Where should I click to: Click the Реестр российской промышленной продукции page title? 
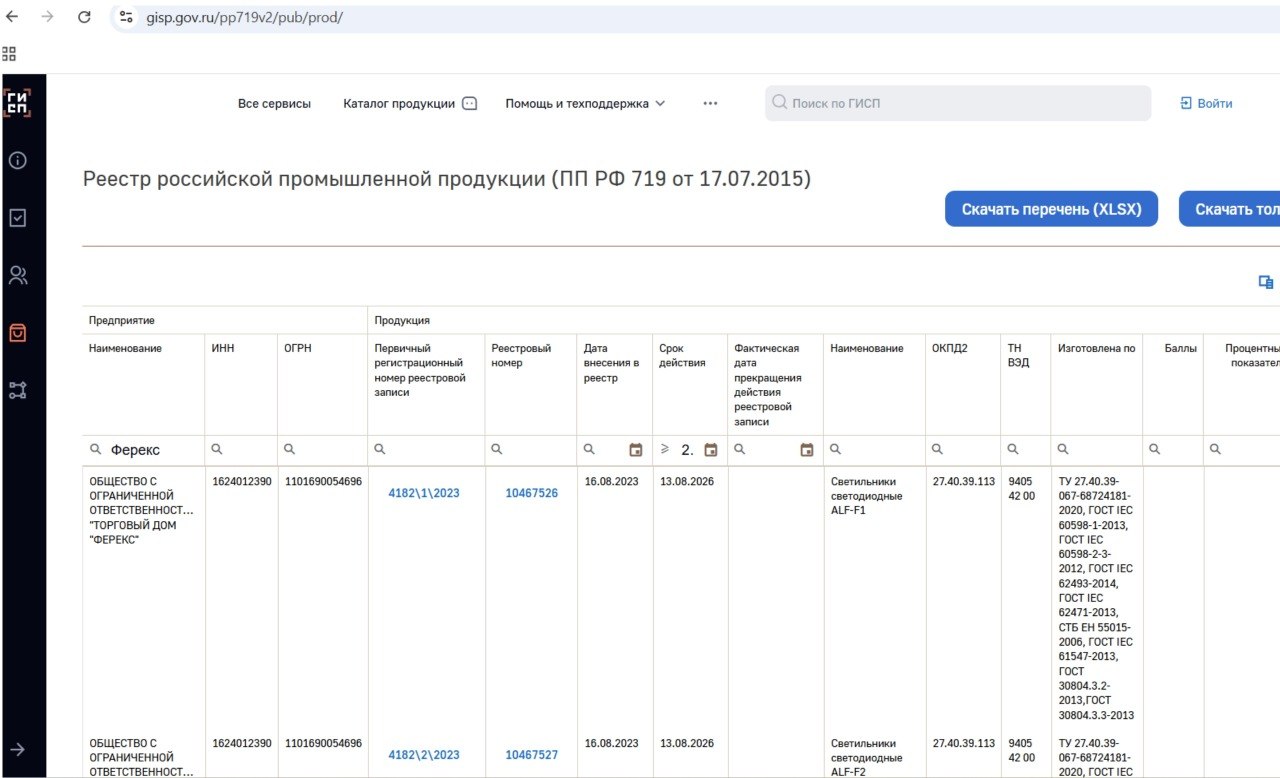pos(447,179)
